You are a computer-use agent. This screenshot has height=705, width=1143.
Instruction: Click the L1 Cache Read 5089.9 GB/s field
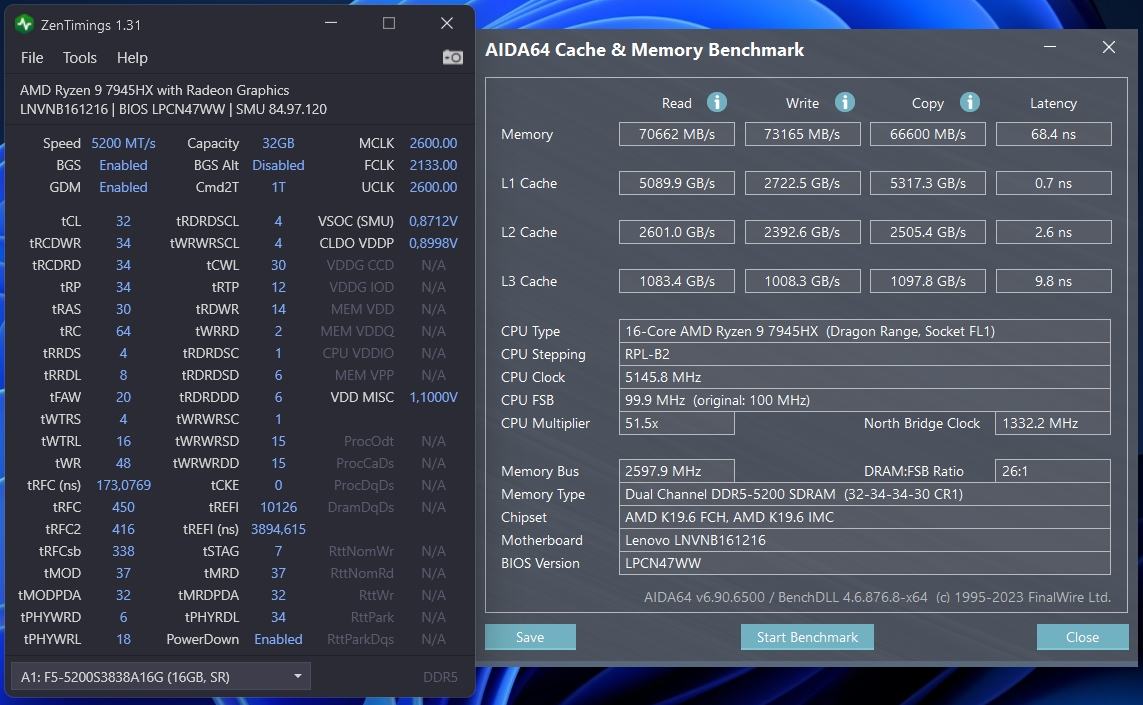(676, 183)
